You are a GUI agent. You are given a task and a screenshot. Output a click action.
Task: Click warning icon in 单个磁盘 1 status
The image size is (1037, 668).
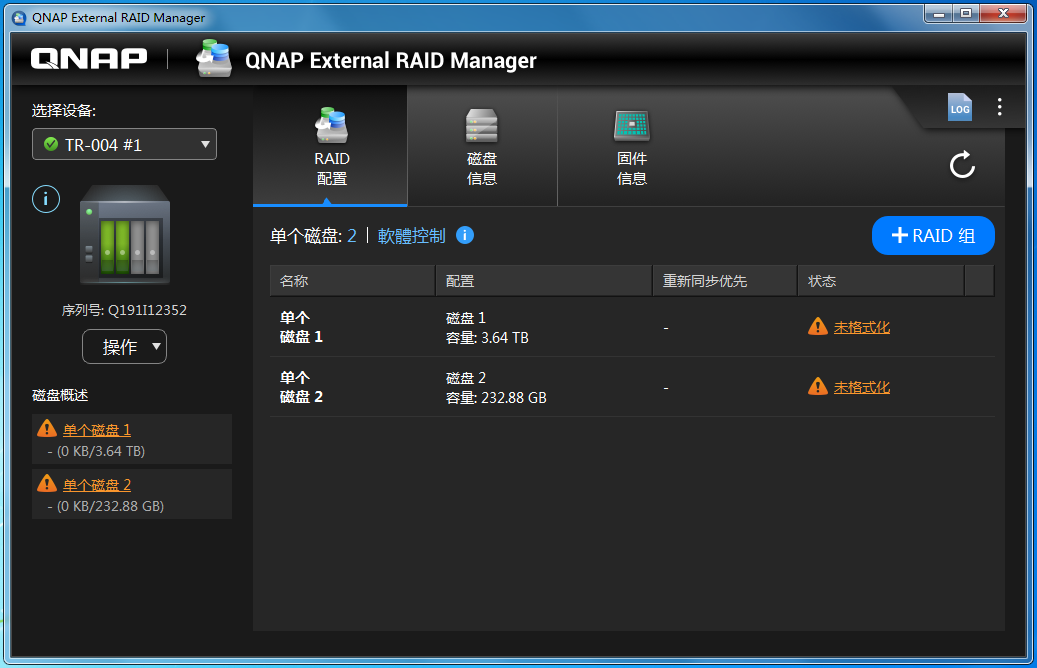point(817,327)
